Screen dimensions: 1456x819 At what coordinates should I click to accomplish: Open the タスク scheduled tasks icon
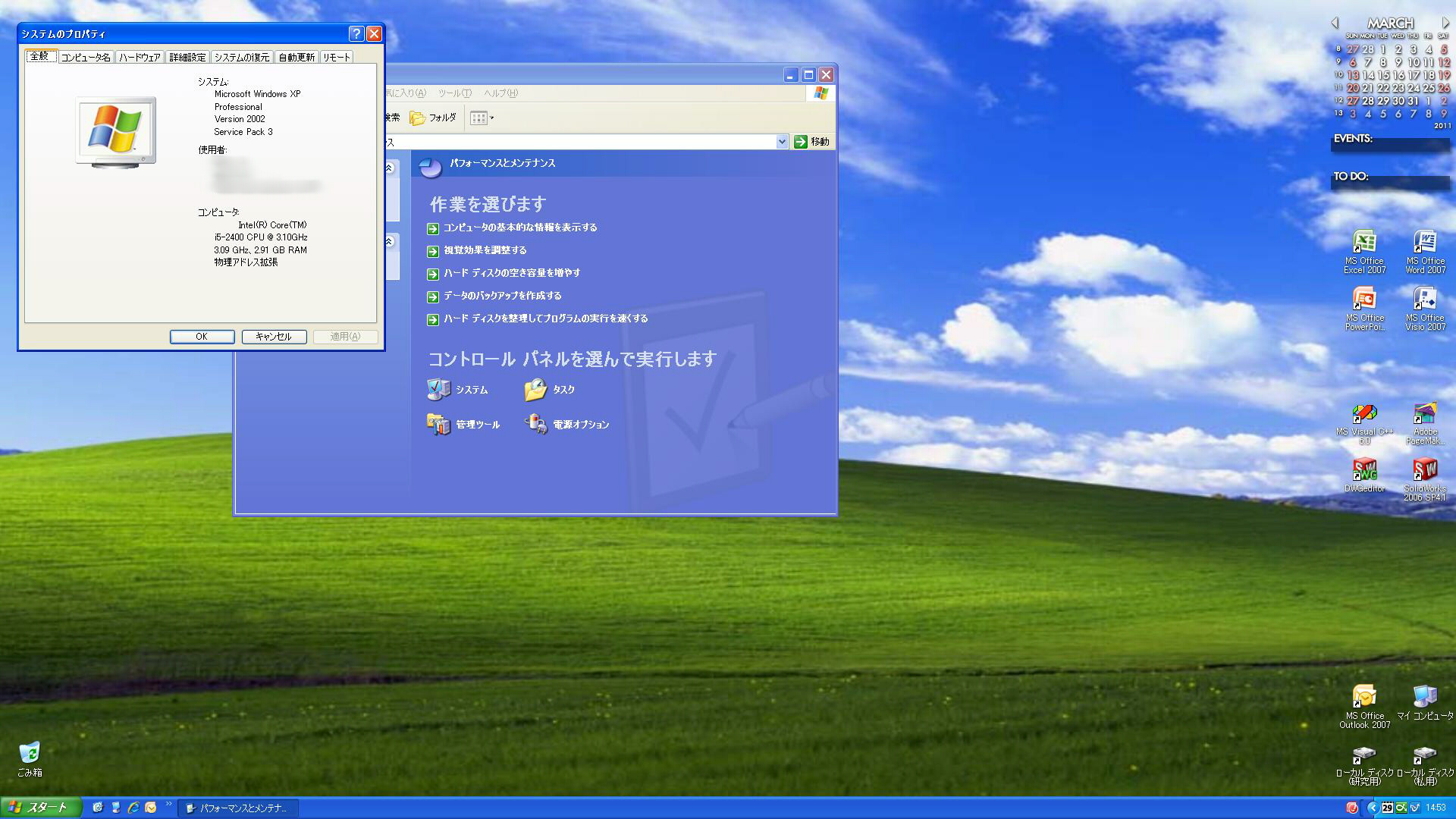coord(535,390)
